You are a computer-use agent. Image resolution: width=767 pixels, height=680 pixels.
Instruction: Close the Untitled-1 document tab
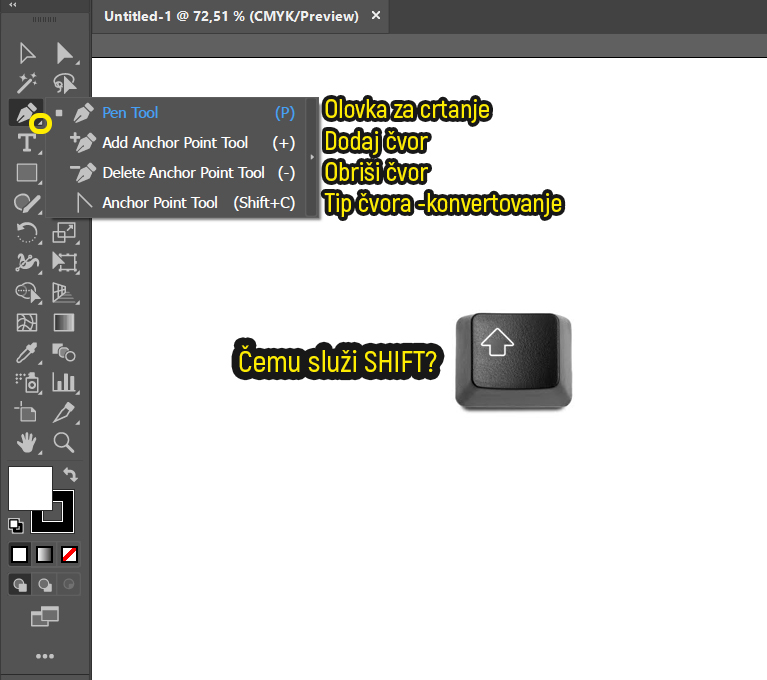(x=376, y=16)
